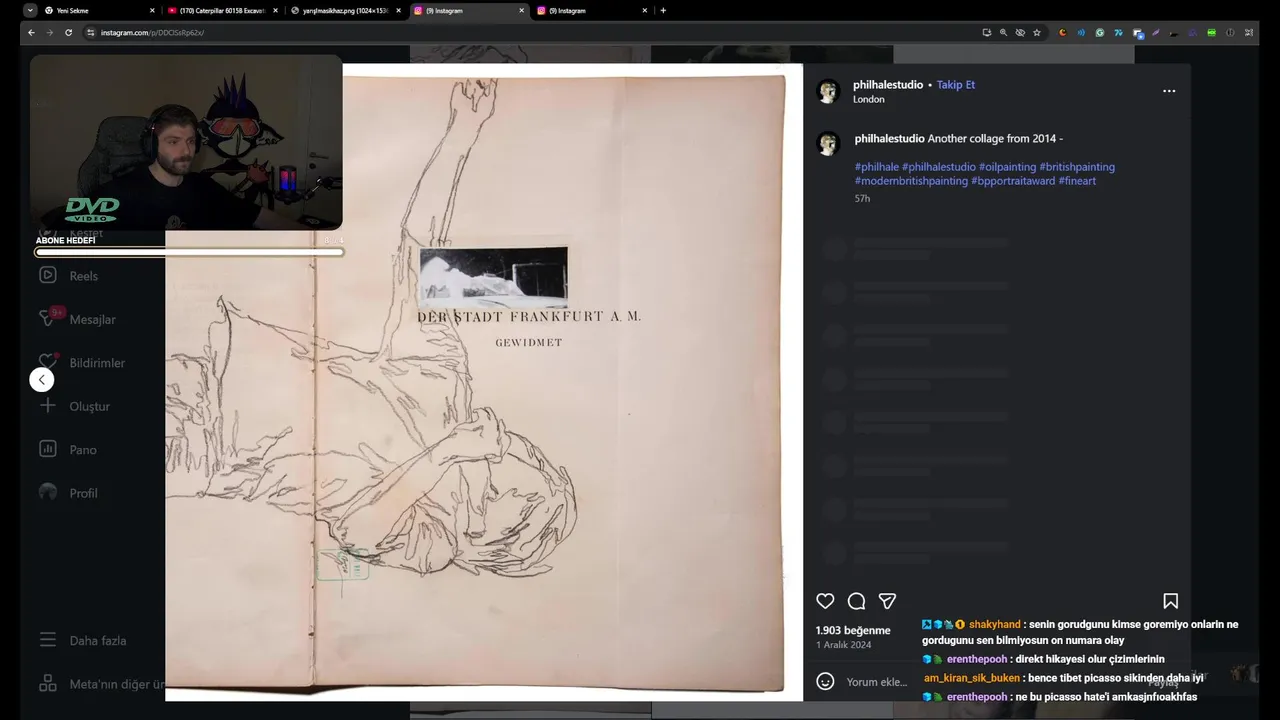The image size is (1280, 720).
Task: Open Mesajlar in the sidebar
Action: (78, 319)
